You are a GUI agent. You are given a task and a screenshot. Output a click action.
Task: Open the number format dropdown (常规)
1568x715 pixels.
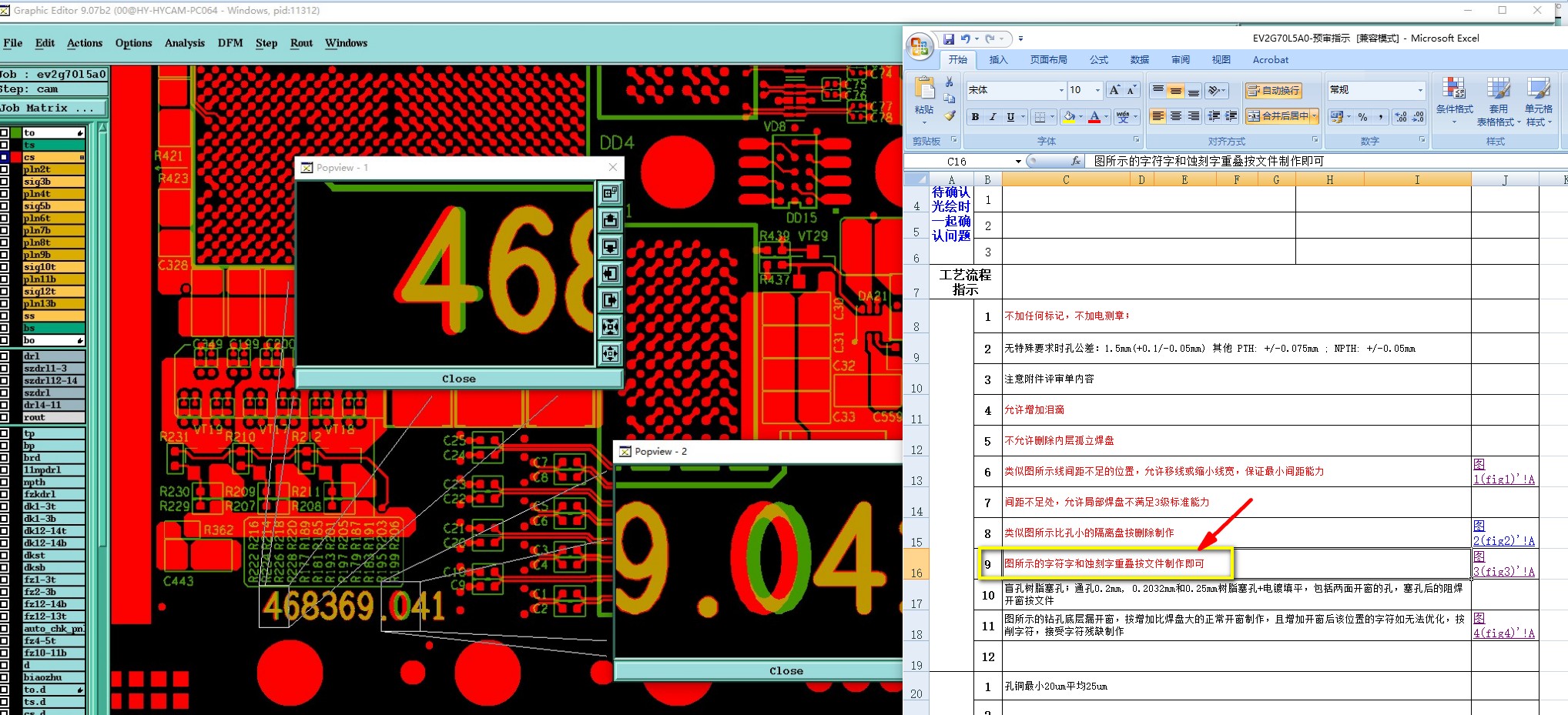[1421, 90]
